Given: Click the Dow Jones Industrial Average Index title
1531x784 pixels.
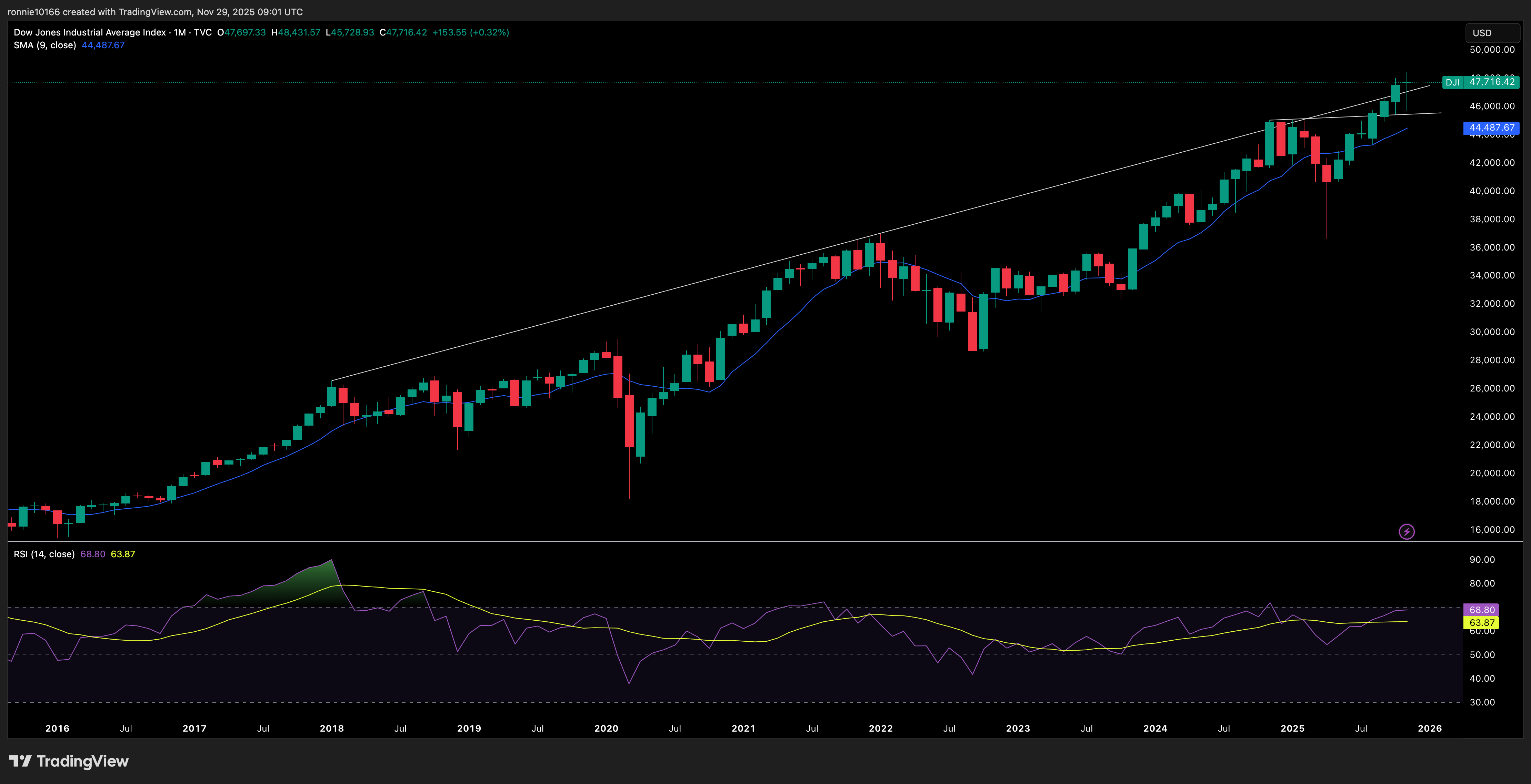Looking at the screenshot, I should [90, 33].
